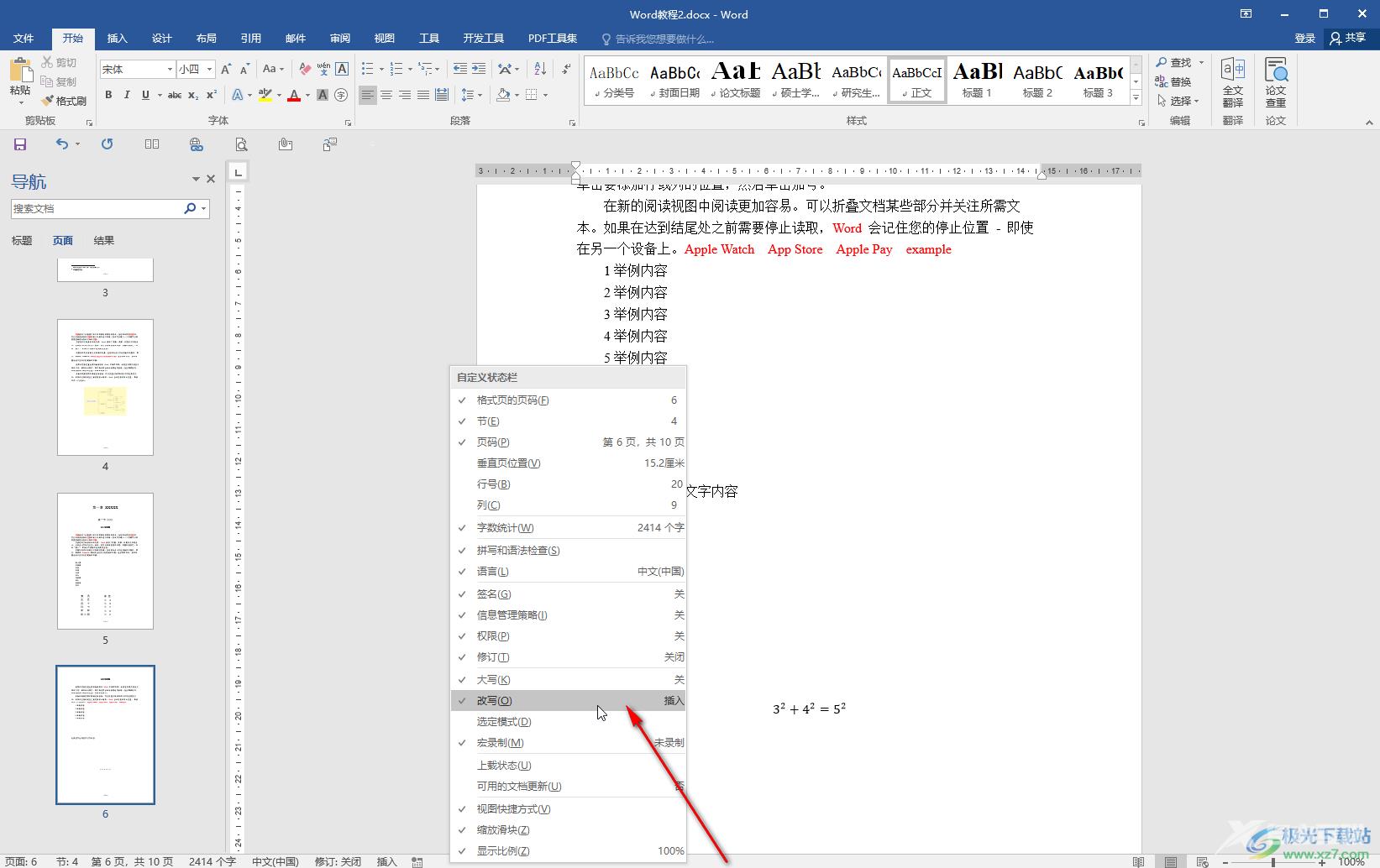Enable Selection Mode (选定模式) option
This screenshot has height=868, width=1380.
pyautogui.click(x=569, y=722)
